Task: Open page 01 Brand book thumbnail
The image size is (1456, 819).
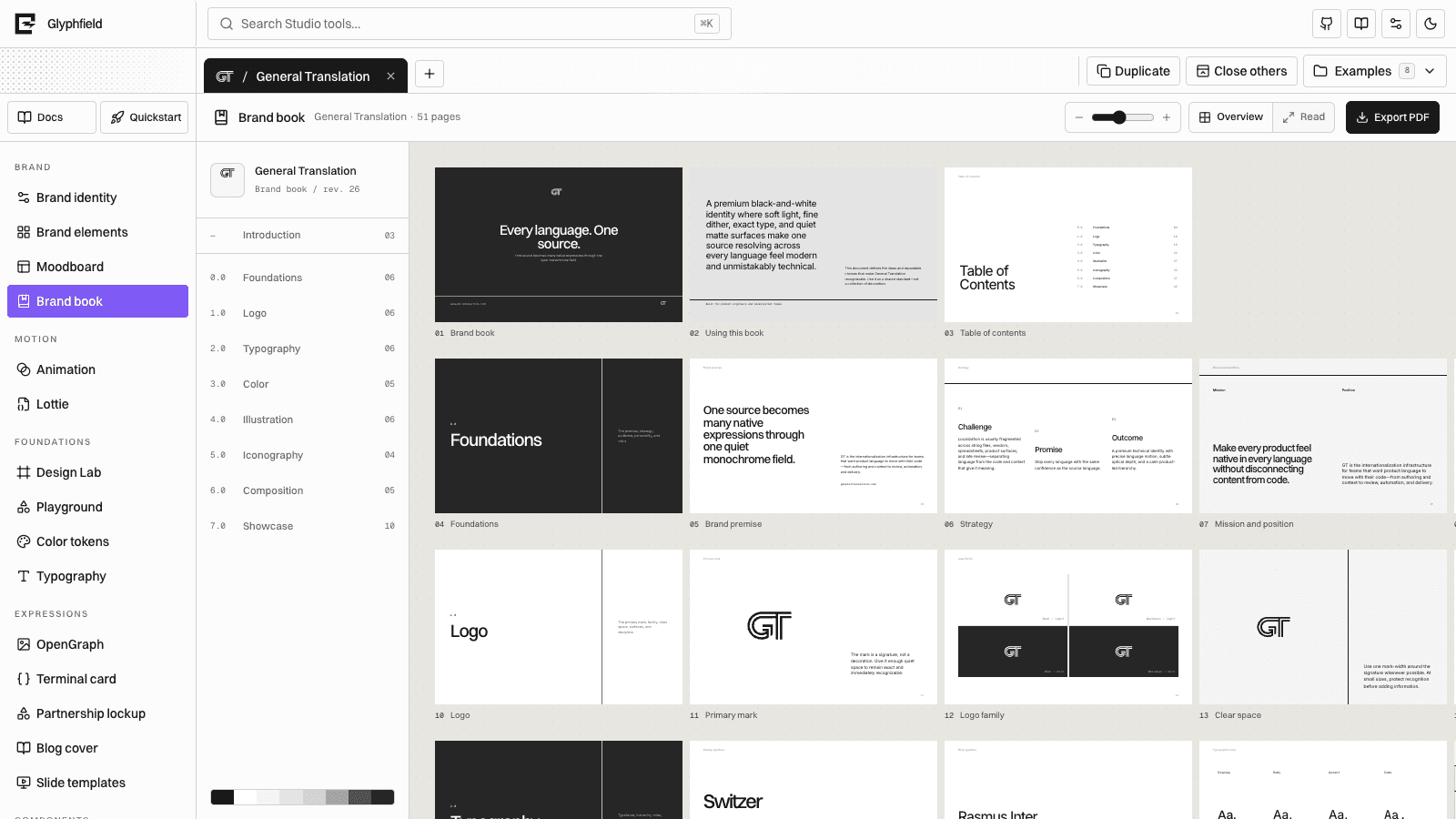Action: pos(559,245)
